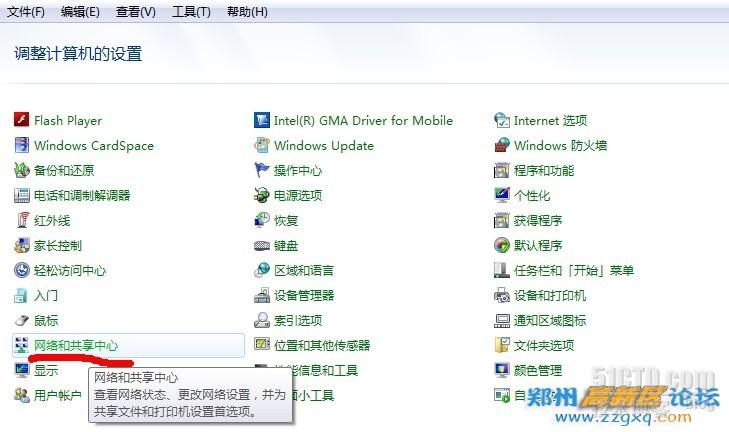This screenshot has height=432, width=729.
Task: Open the 电源选项 link
Action: [x=298, y=195]
